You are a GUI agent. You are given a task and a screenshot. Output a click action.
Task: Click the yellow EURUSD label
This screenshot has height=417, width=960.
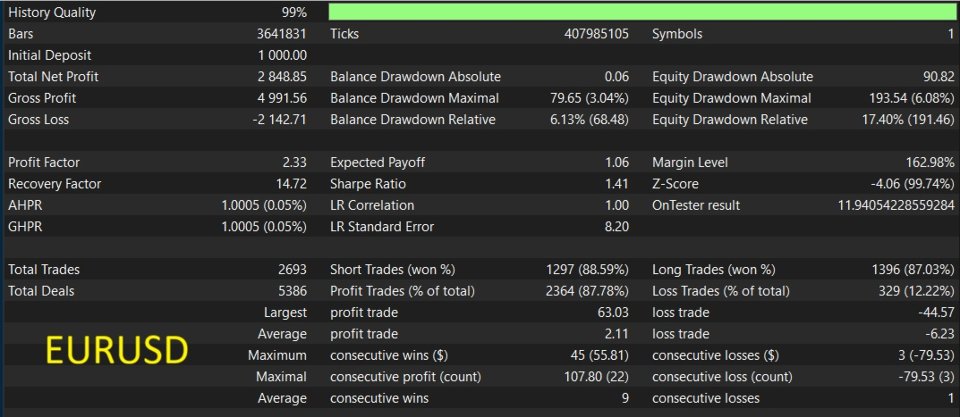point(116,351)
